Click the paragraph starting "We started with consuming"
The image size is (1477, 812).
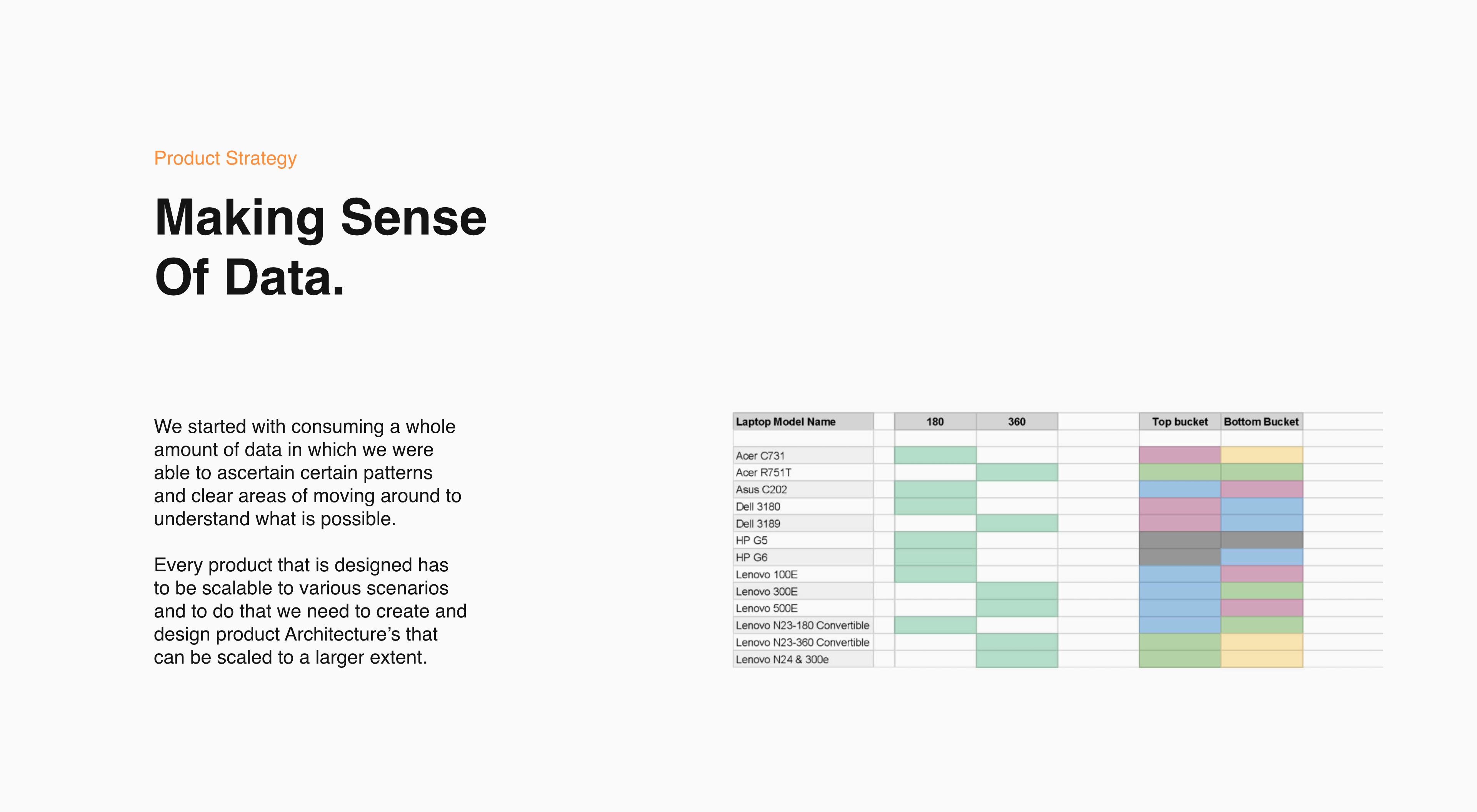pos(307,473)
